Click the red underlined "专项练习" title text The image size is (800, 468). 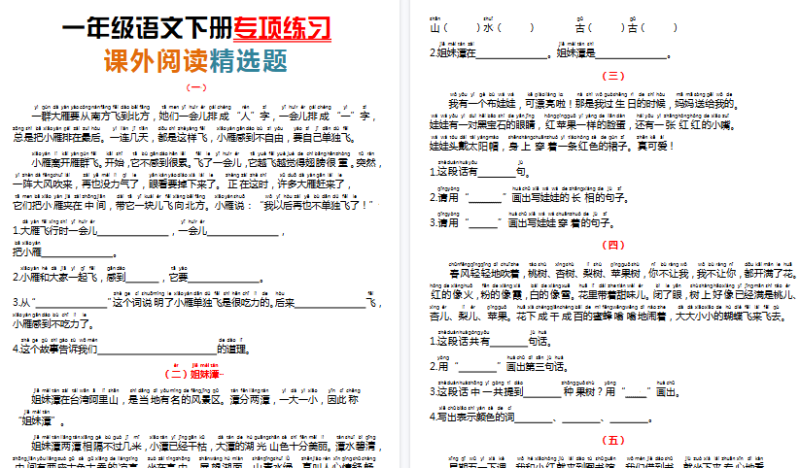[x=282, y=29]
